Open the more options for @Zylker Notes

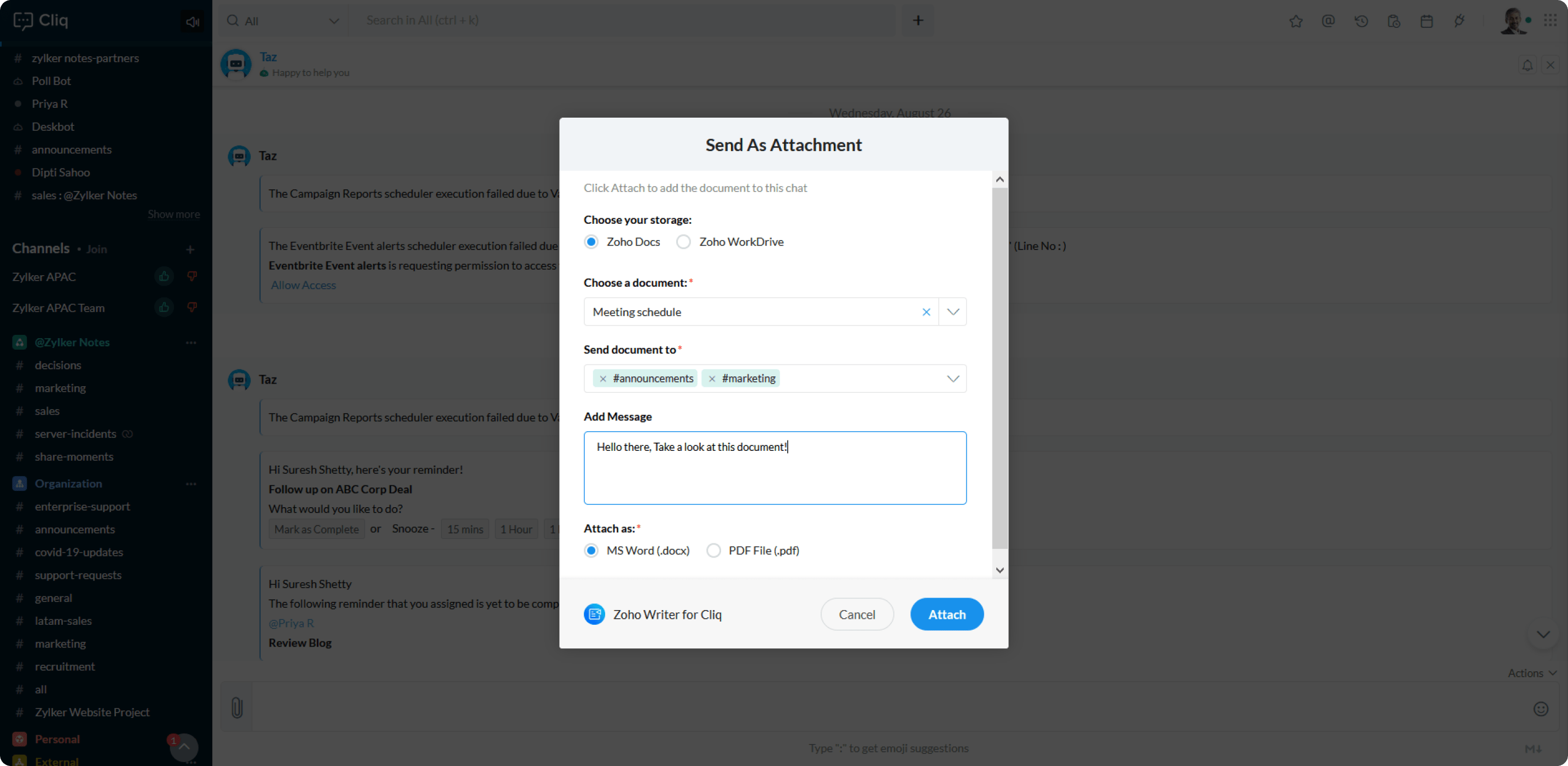point(191,342)
